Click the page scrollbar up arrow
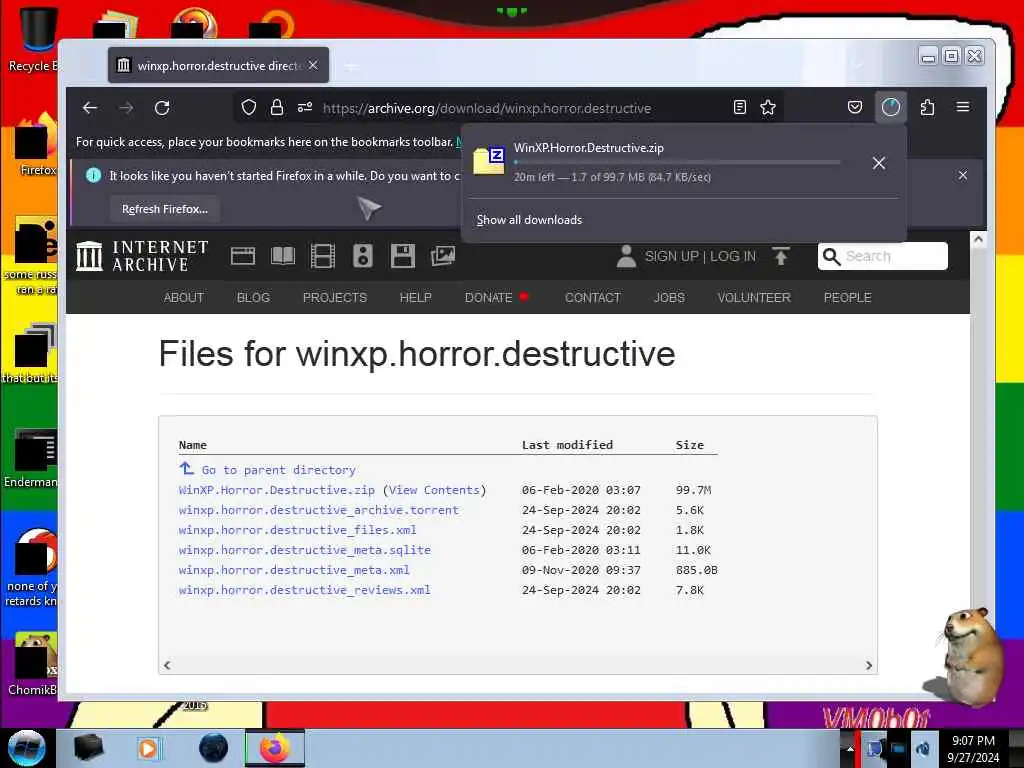The image size is (1024, 768). (978, 239)
